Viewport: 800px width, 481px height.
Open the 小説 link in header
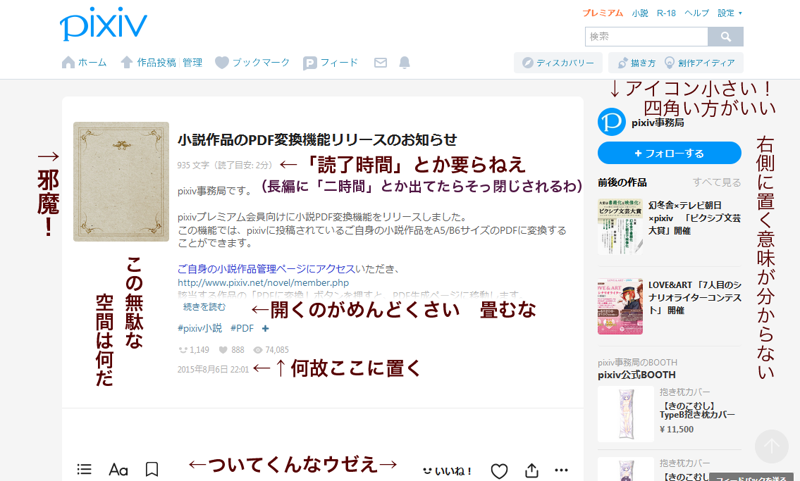point(640,13)
